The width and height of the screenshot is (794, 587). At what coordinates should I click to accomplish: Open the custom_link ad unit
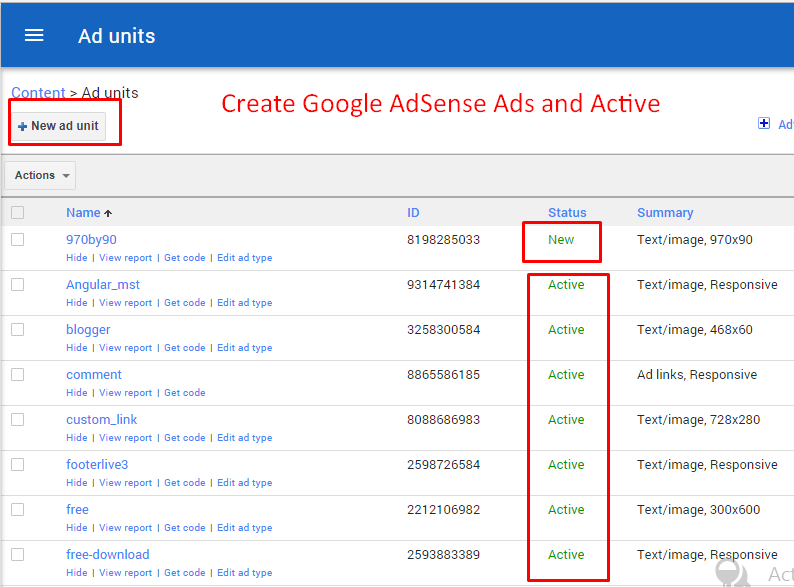pyautogui.click(x=101, y=420)
